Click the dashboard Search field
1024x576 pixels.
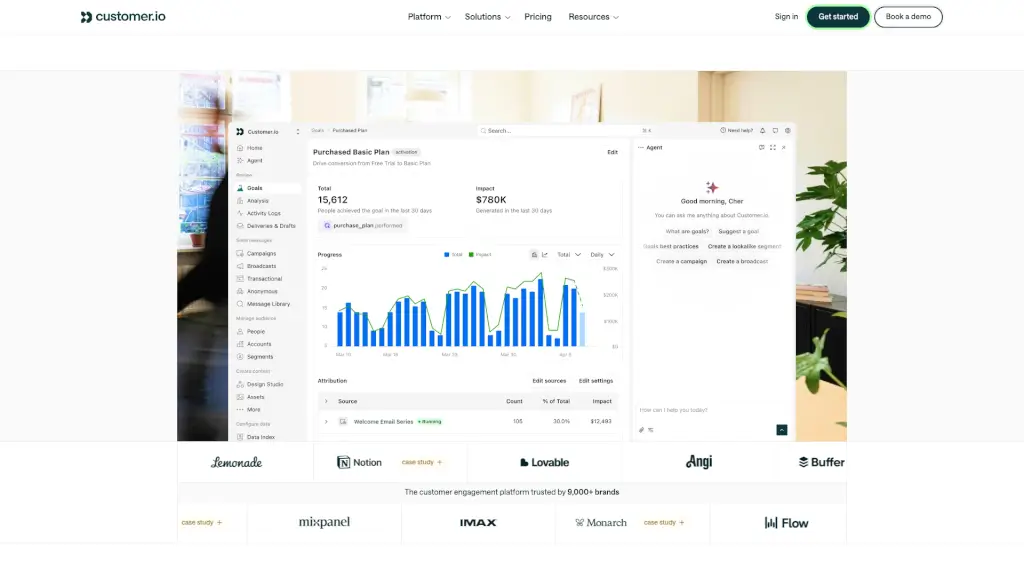566,131
